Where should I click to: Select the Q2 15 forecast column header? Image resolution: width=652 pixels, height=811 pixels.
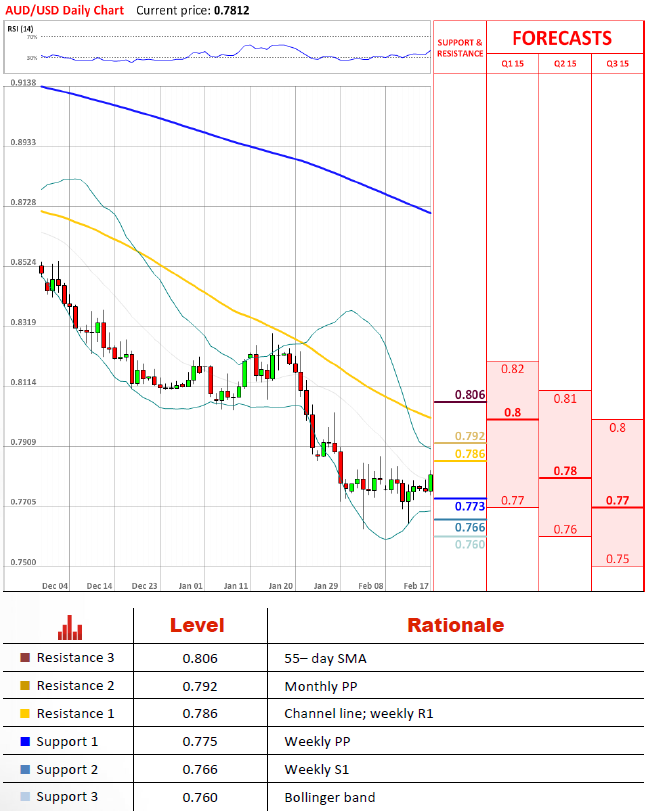click(565, 64)
